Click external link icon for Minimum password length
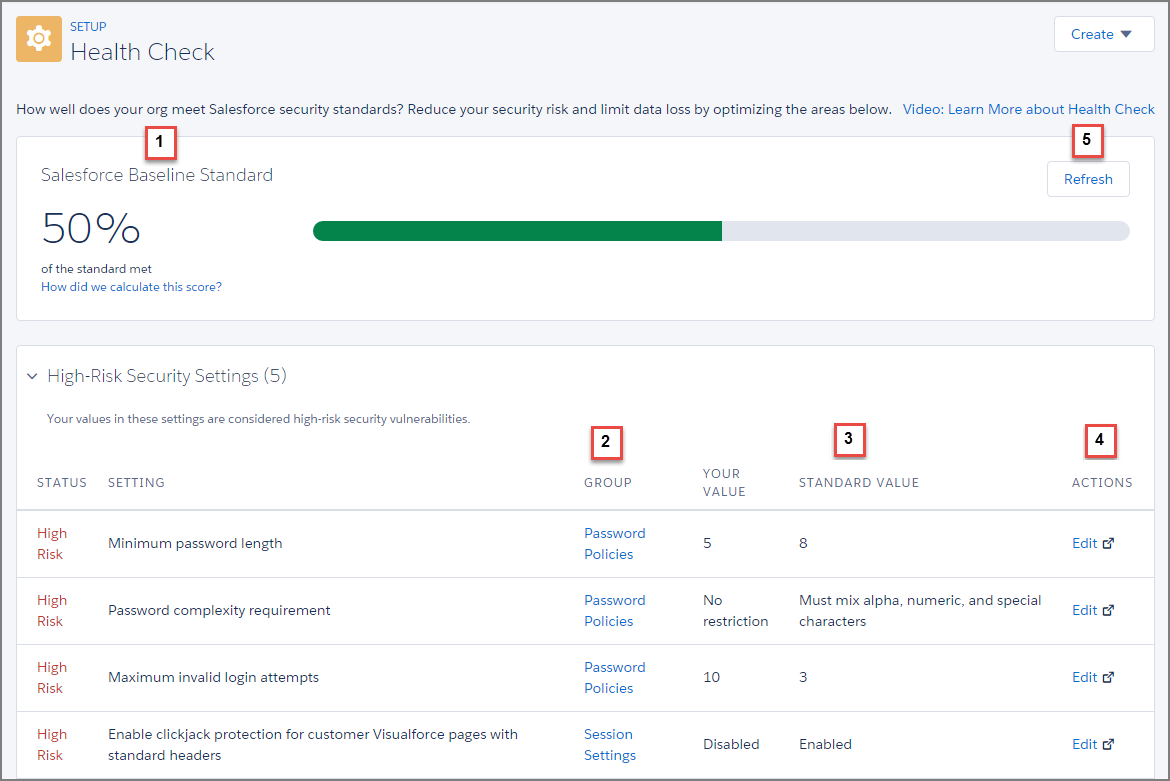This screenshot has width=1170, height=781. click(x=1108, y=543)
